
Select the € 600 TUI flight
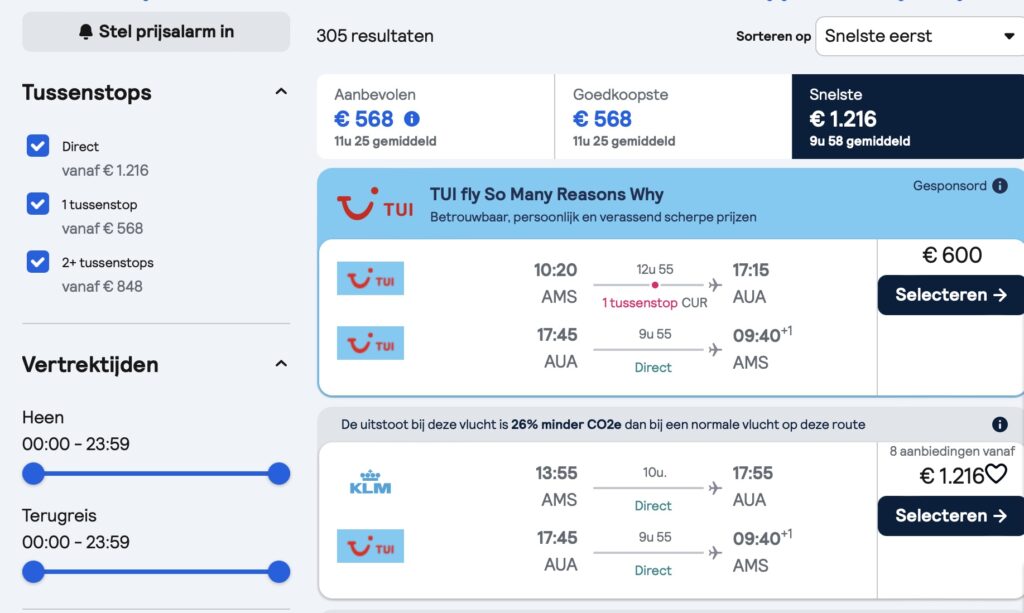pyautogui.click(x=950, y=295)
